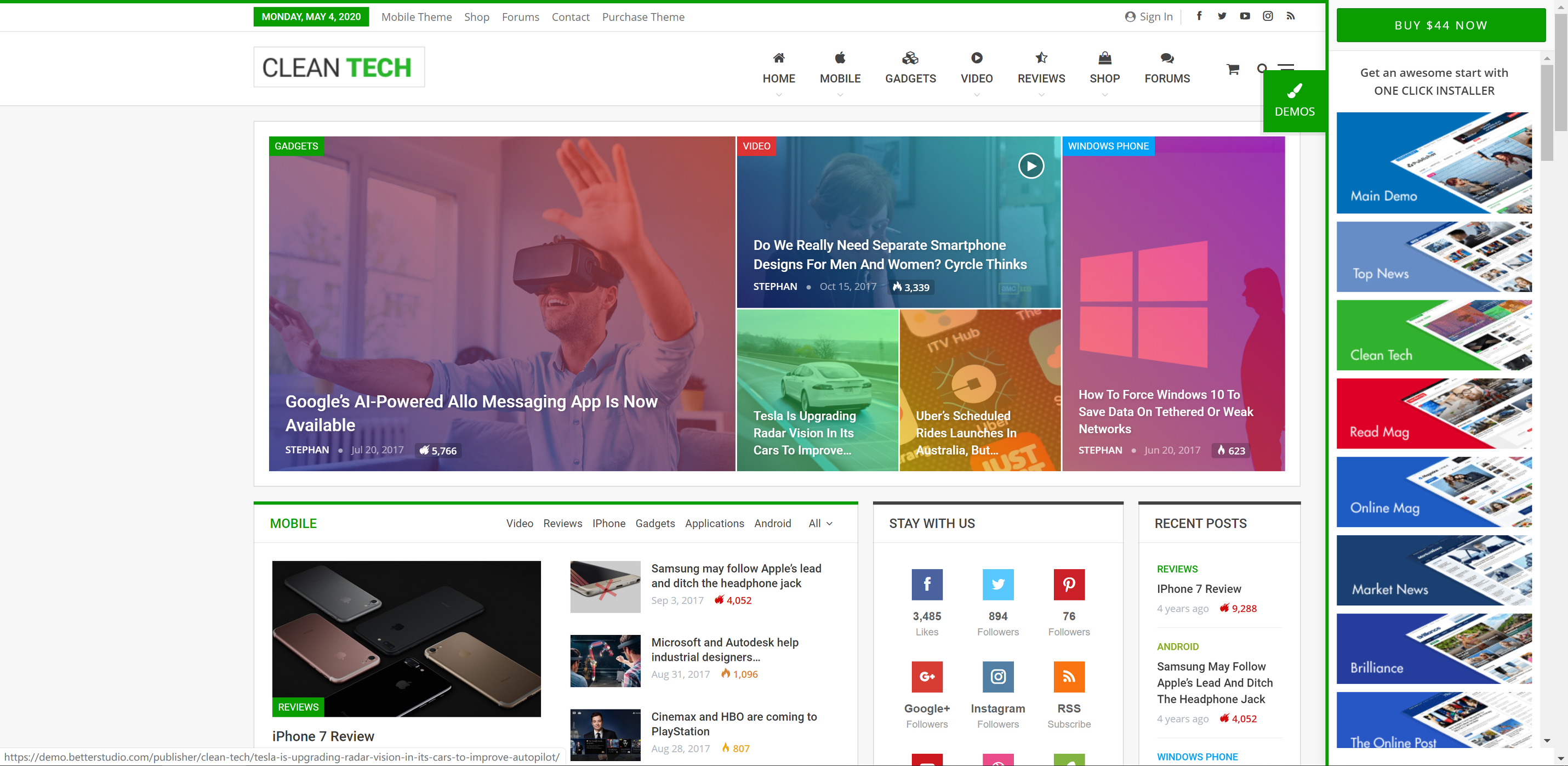Click the cubes icon above Gadgets
1568x766 pixels.
pos(910,58)
